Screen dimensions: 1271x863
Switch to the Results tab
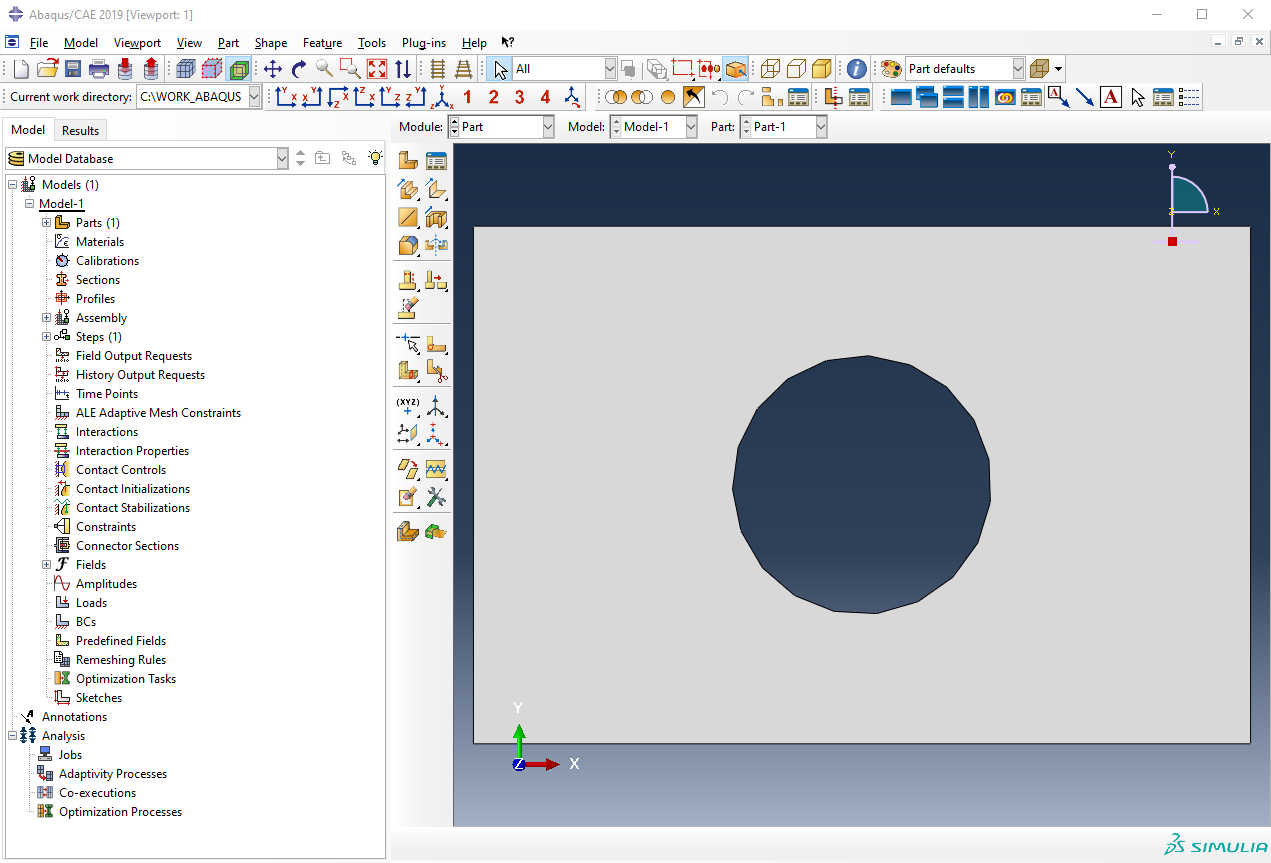pyautogui.click(x=80, y=130)
